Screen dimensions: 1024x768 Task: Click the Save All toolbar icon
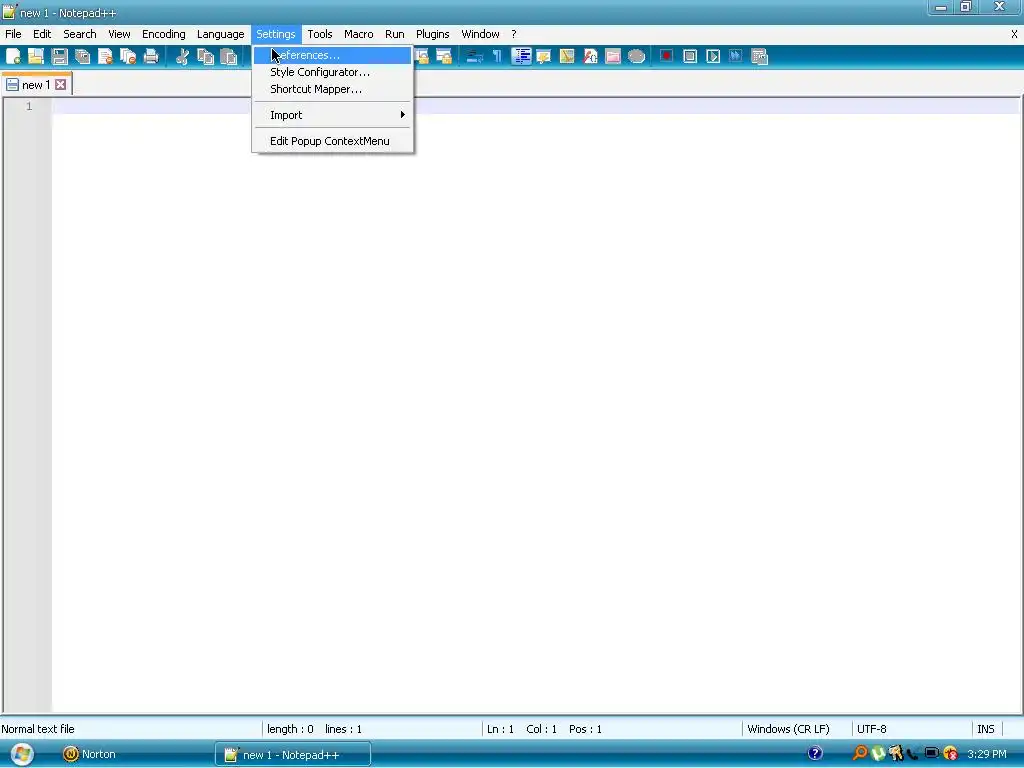click(x=82, y=57)
